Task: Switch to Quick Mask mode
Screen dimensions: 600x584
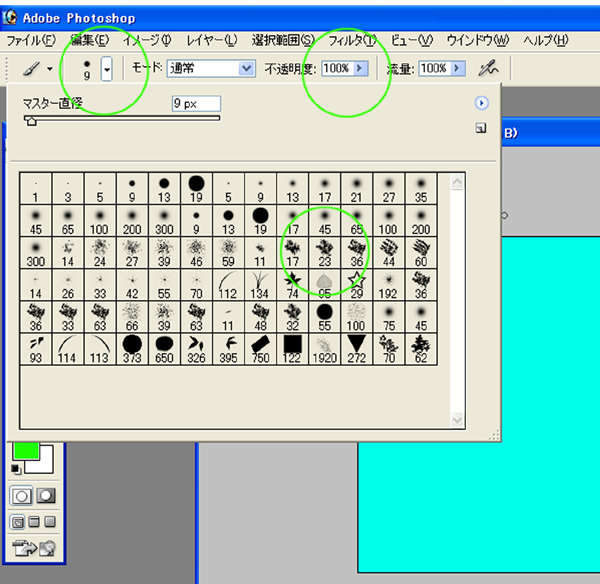Action: tap(46, 496)
